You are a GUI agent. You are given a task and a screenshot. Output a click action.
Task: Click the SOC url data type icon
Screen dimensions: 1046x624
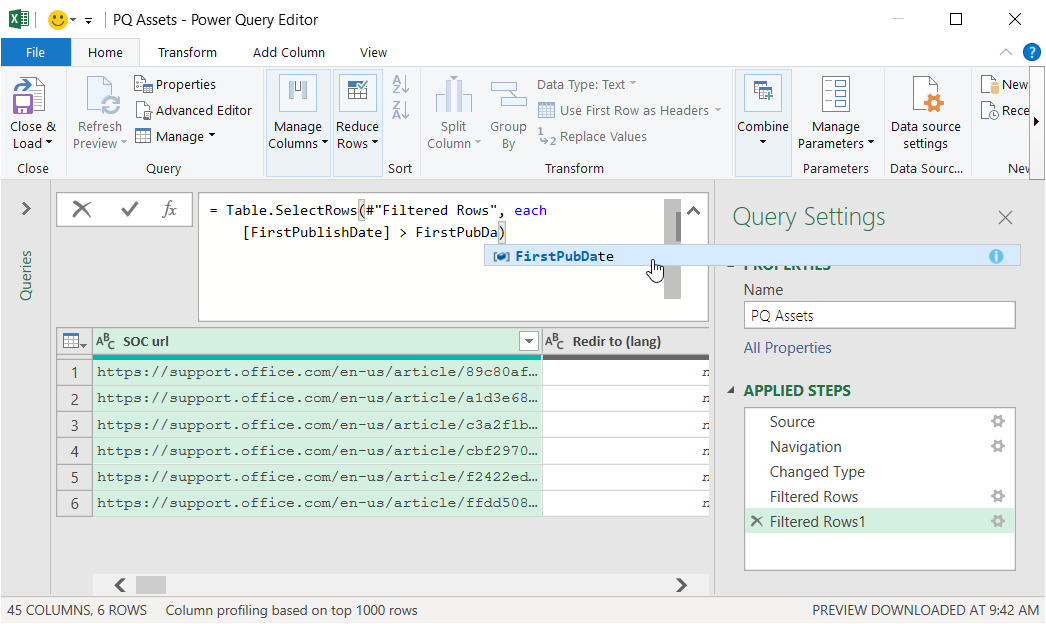(105, 341)
